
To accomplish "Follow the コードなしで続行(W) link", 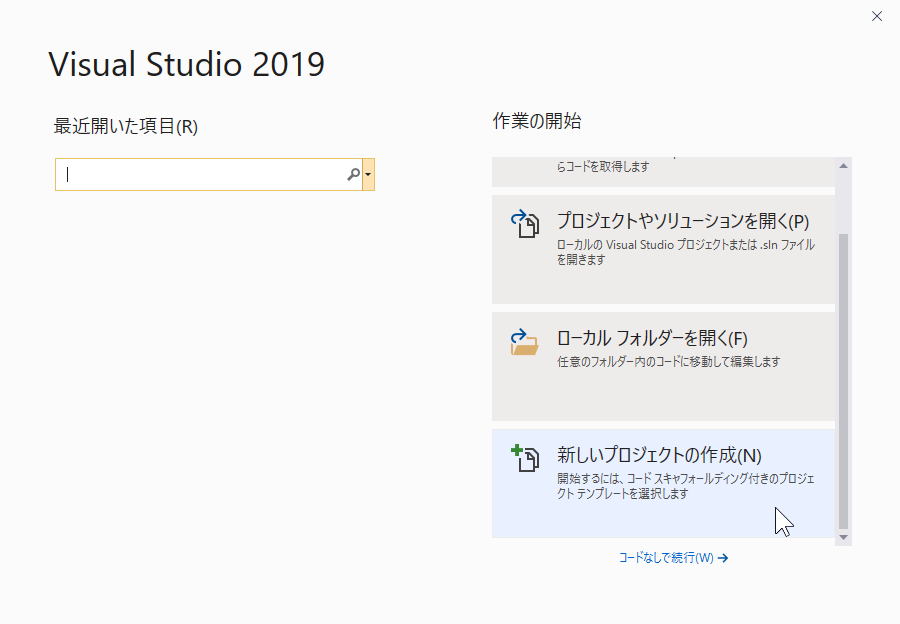I will click(x=673, y=558).
